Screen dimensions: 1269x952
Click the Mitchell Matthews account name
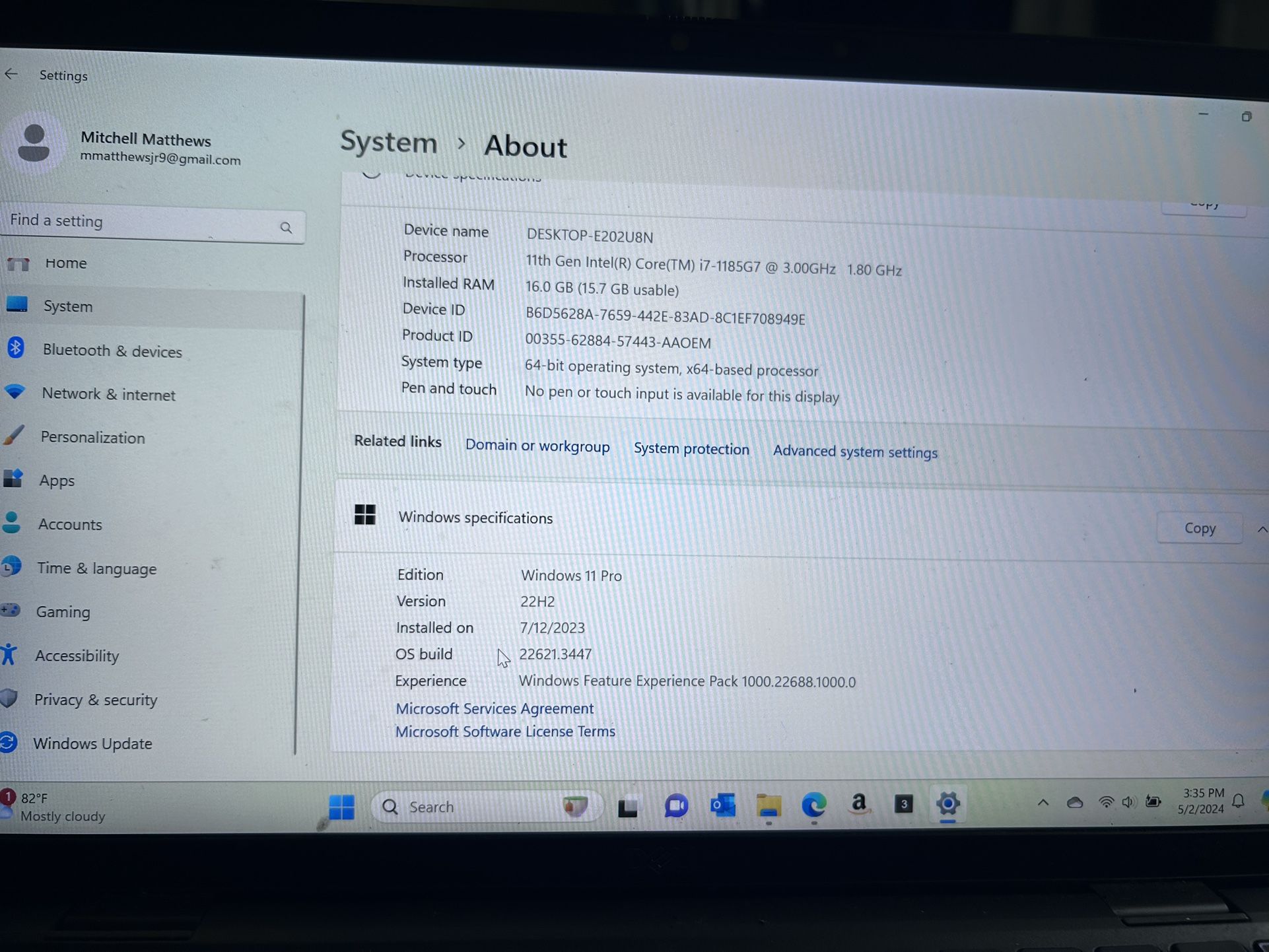145,139
